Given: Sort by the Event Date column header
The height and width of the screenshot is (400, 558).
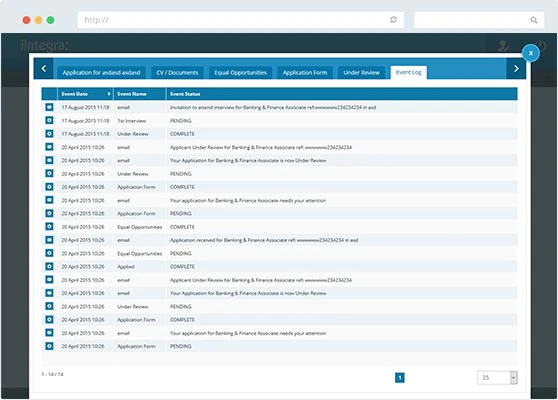Looking at the screenshot, I should [85, 94].
